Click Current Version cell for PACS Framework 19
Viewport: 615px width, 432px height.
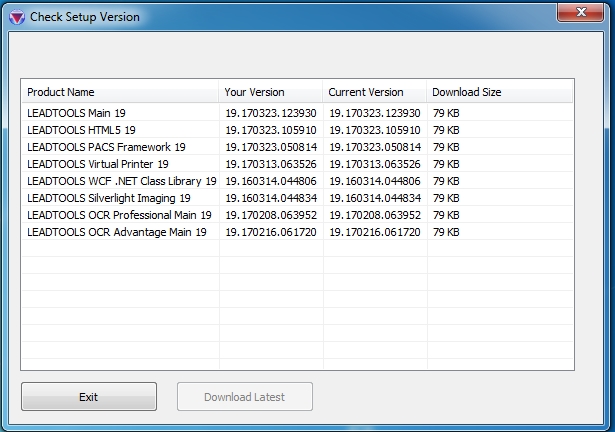375,147
